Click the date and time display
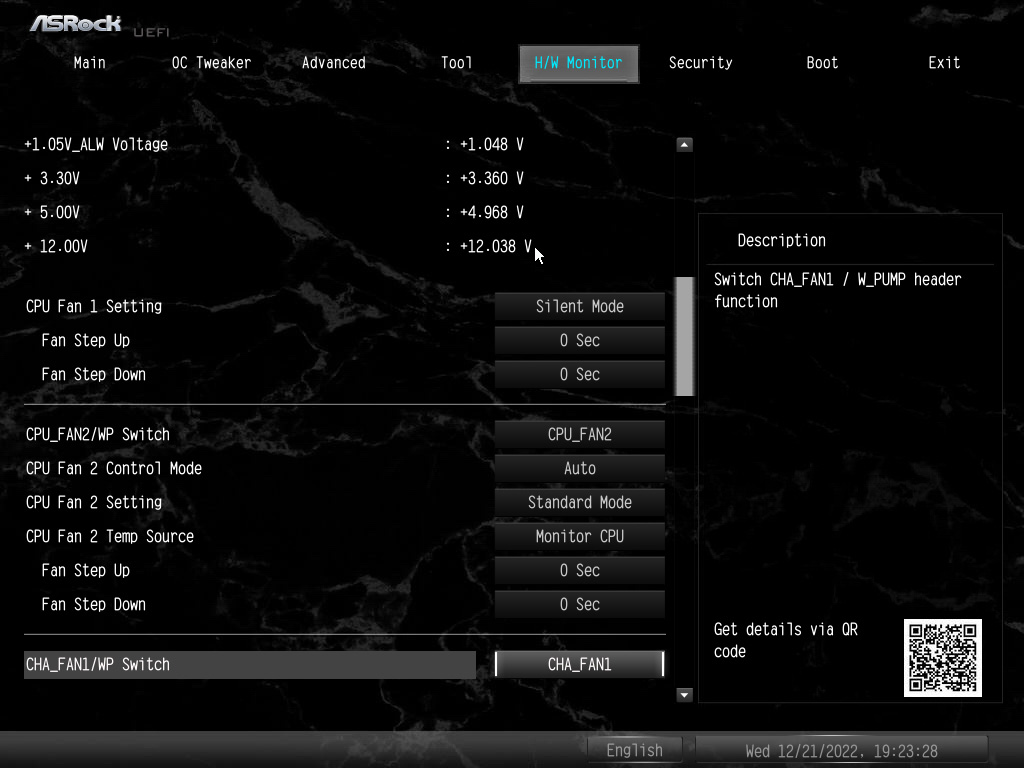The width and height of the screenshot is (1024, 768). tap(841, 750)
